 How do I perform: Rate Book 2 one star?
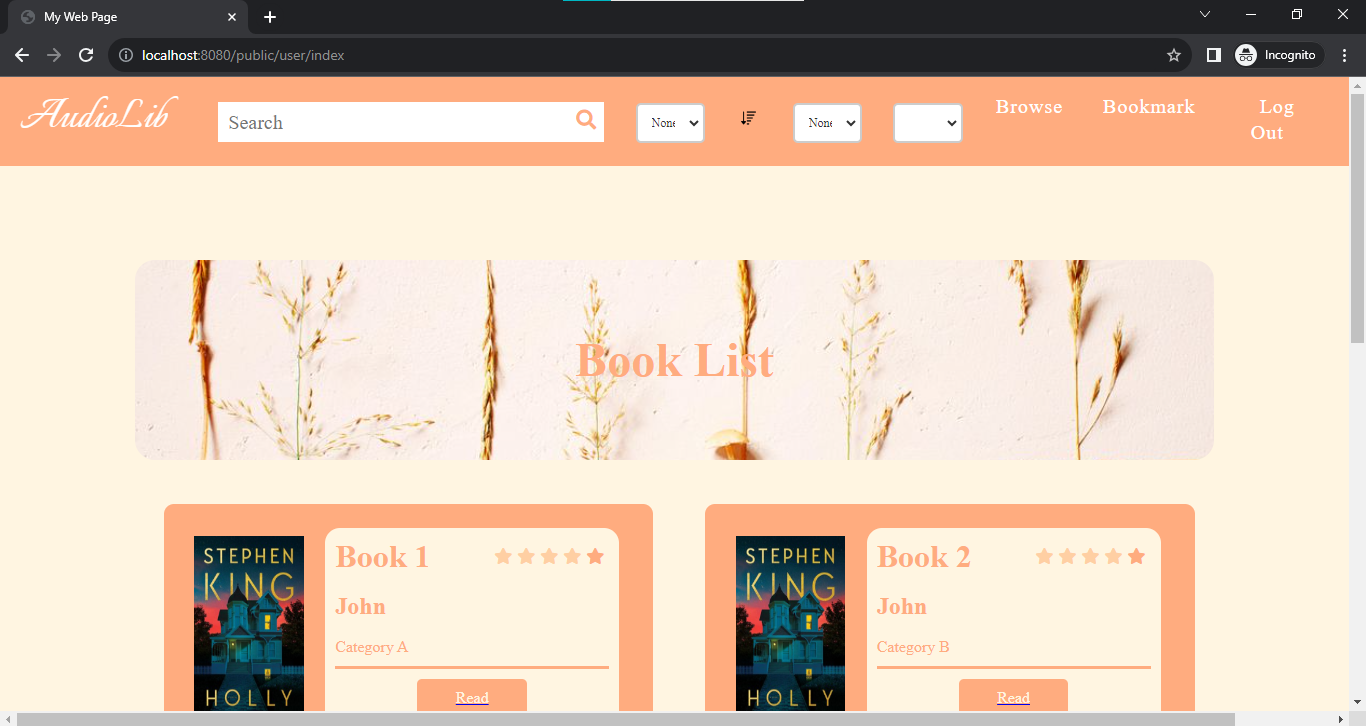coord(1044,556)
